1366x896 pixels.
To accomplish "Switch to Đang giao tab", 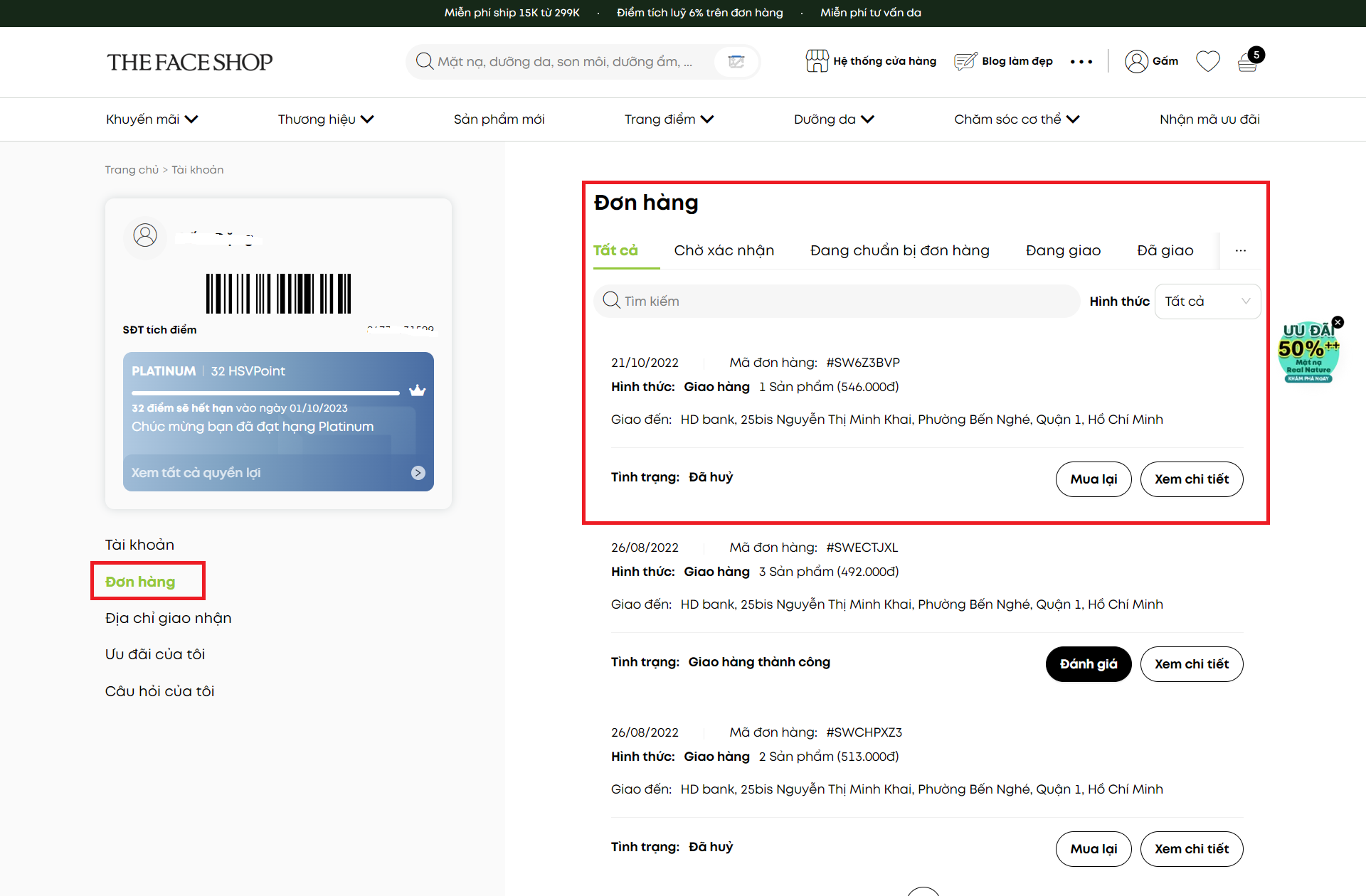I will point(1064,250).
